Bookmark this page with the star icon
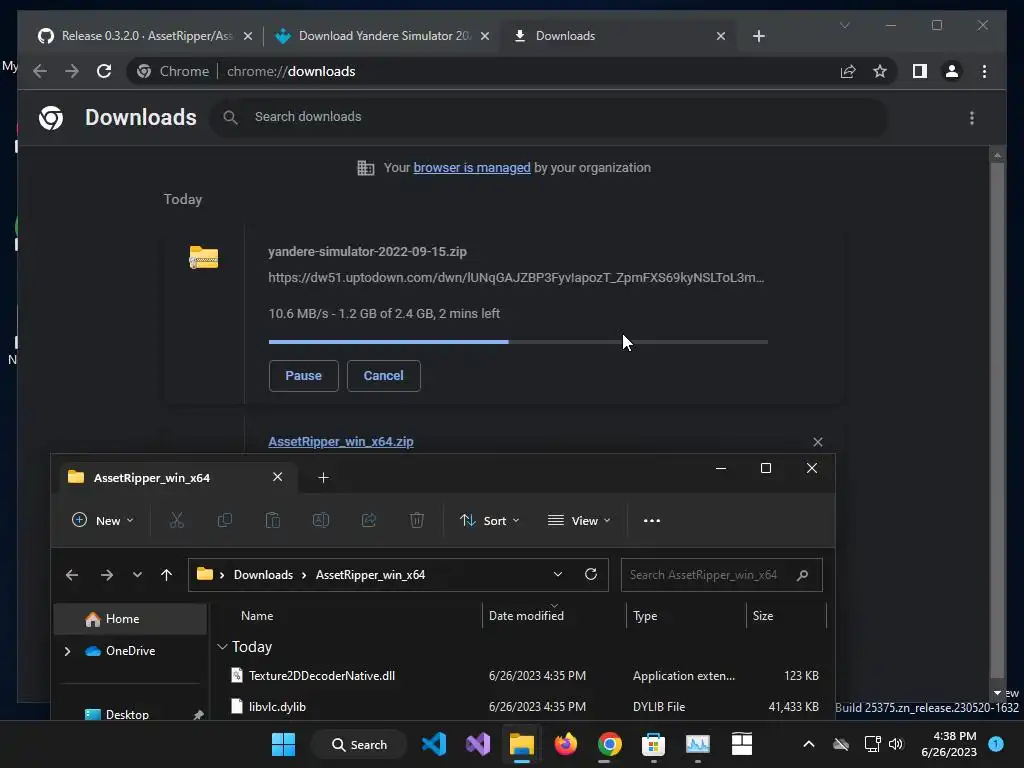Screen dimensions: 1024x768 pyautogui.click(x=880, y=71)
